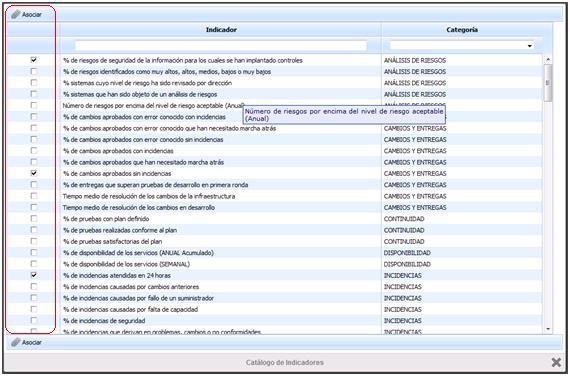The width and height of the screenshot is (570, 376).
Task: Select row '% de disponibilidad de los servicios (SEMANAL)'
Action: (x=274, y=264)
